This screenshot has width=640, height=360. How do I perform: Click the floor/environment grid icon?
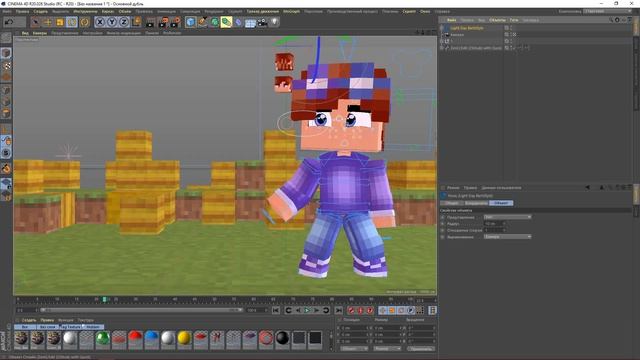tap(250, 22)
